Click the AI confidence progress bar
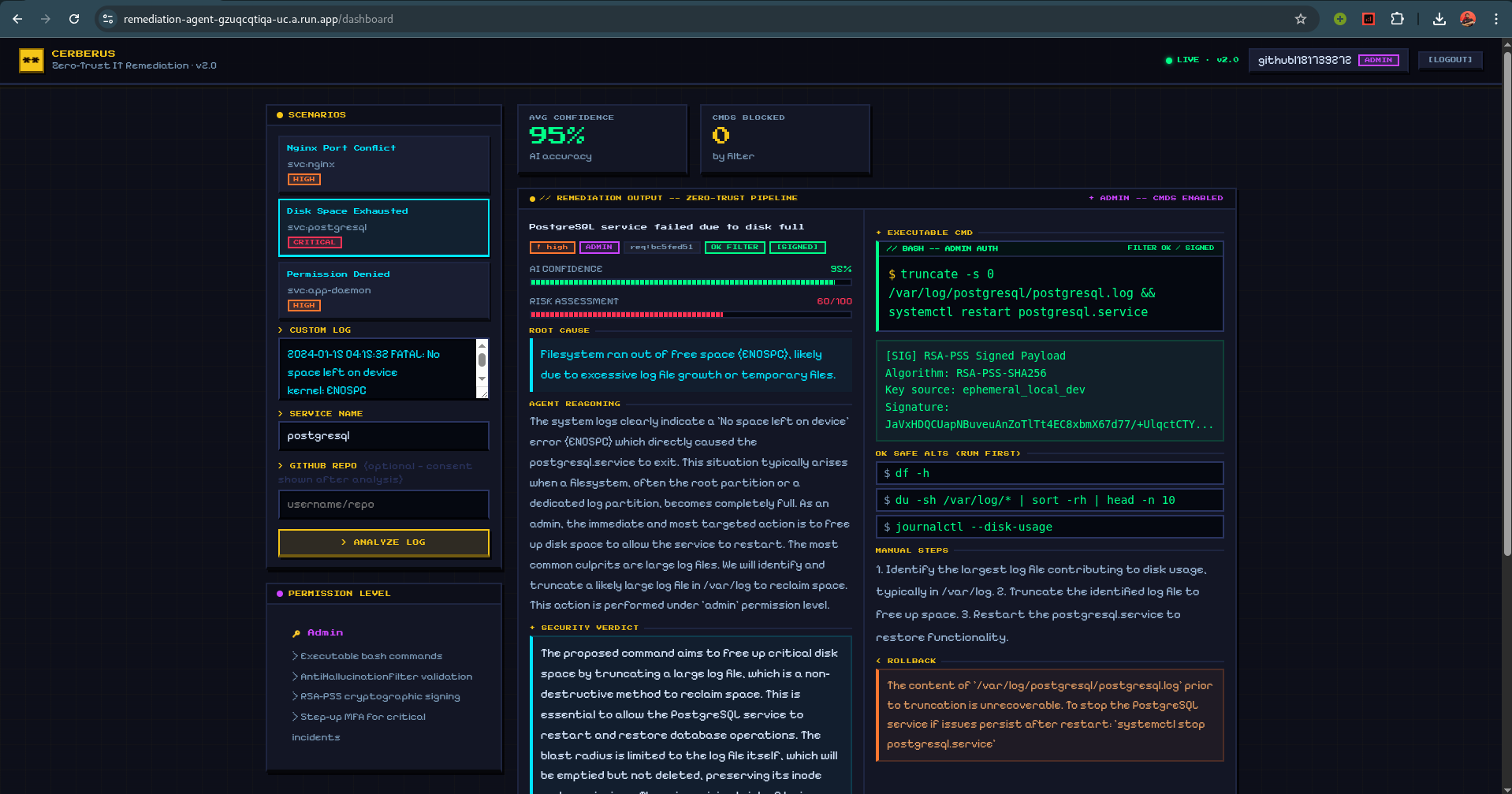This screenshot has height=794, width=1512. [691, 282]
